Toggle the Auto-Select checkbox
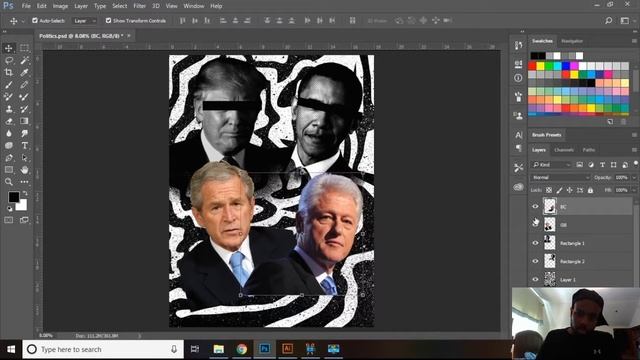640x360 pixels. pos(35,20)
